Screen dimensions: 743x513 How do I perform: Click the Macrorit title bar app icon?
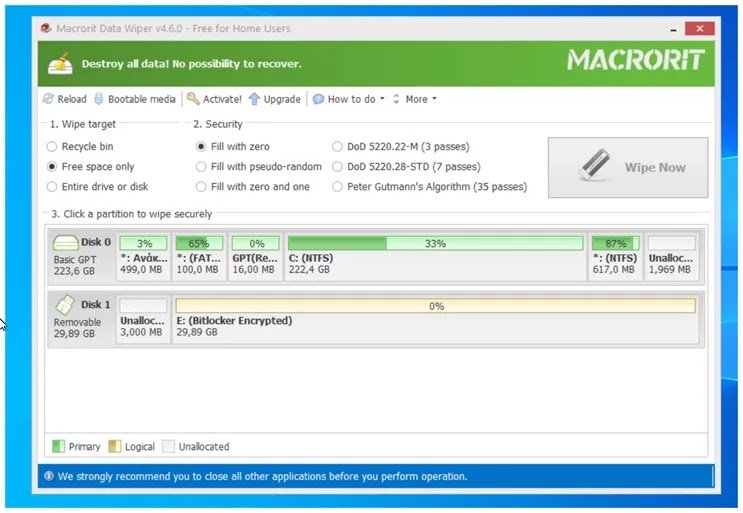pyautogui.click(x=46, y=28)
